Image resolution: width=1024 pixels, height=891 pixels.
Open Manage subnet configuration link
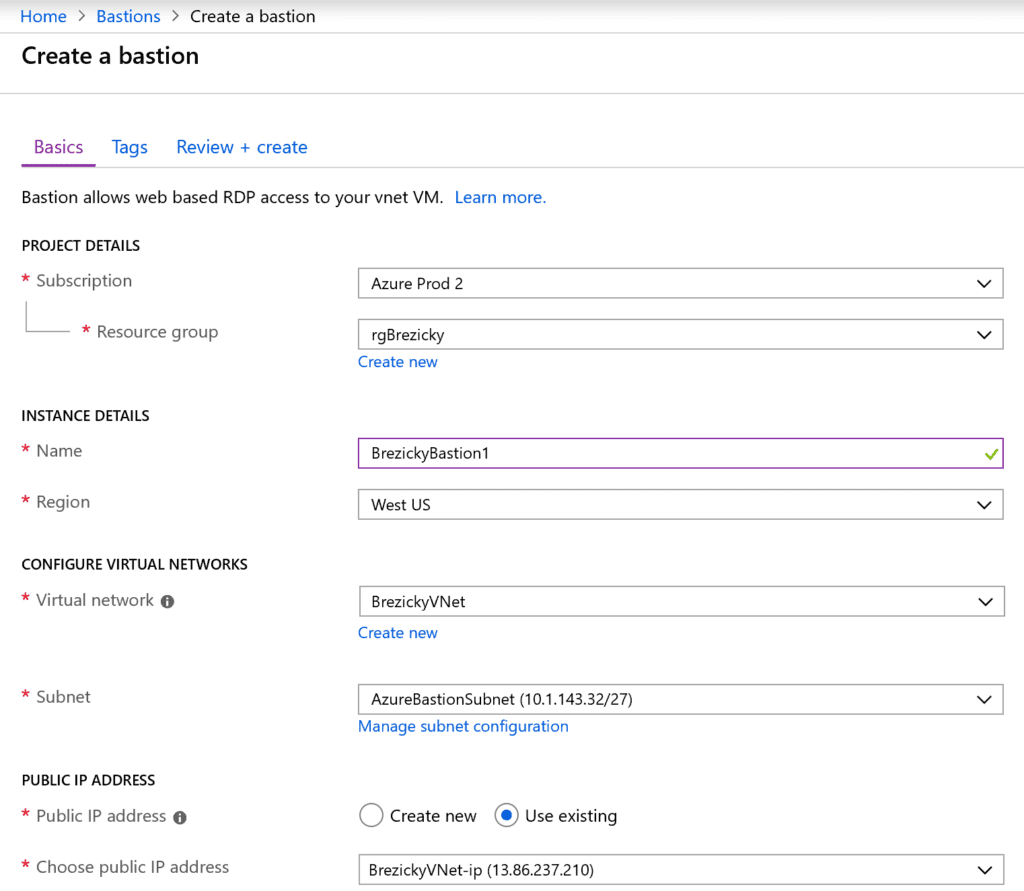463,726
